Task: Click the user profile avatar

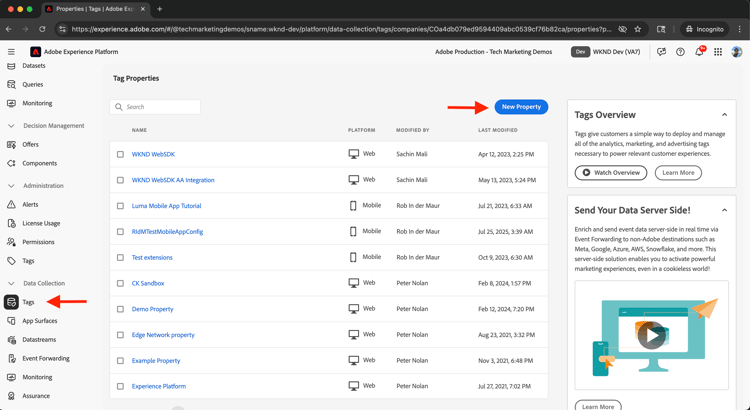Action: coord(737,52)
